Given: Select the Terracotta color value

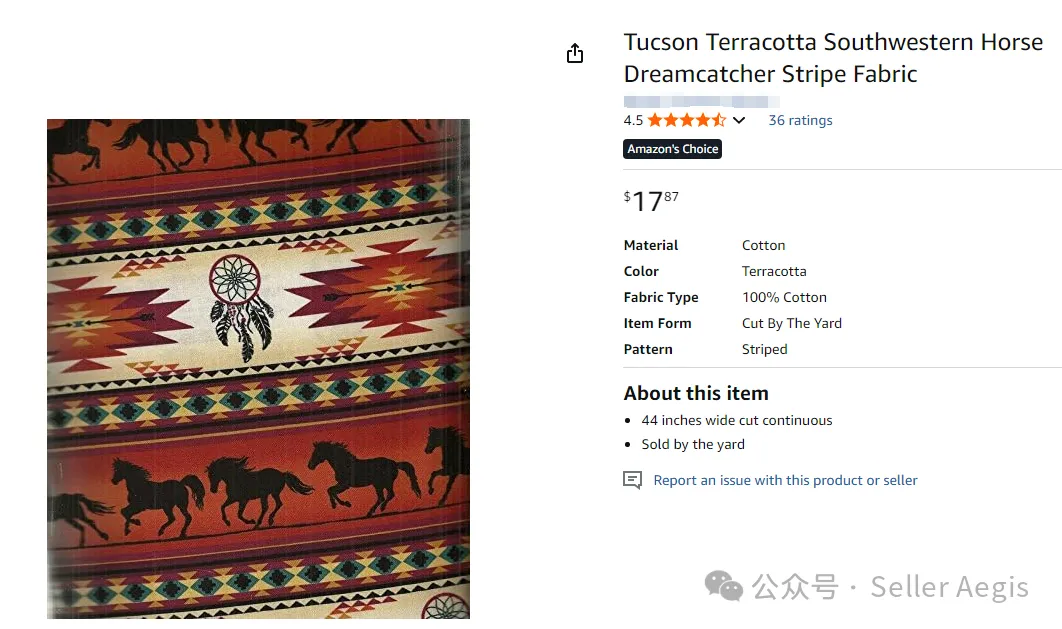Looking at the screenshot, I should pos(774,271).
